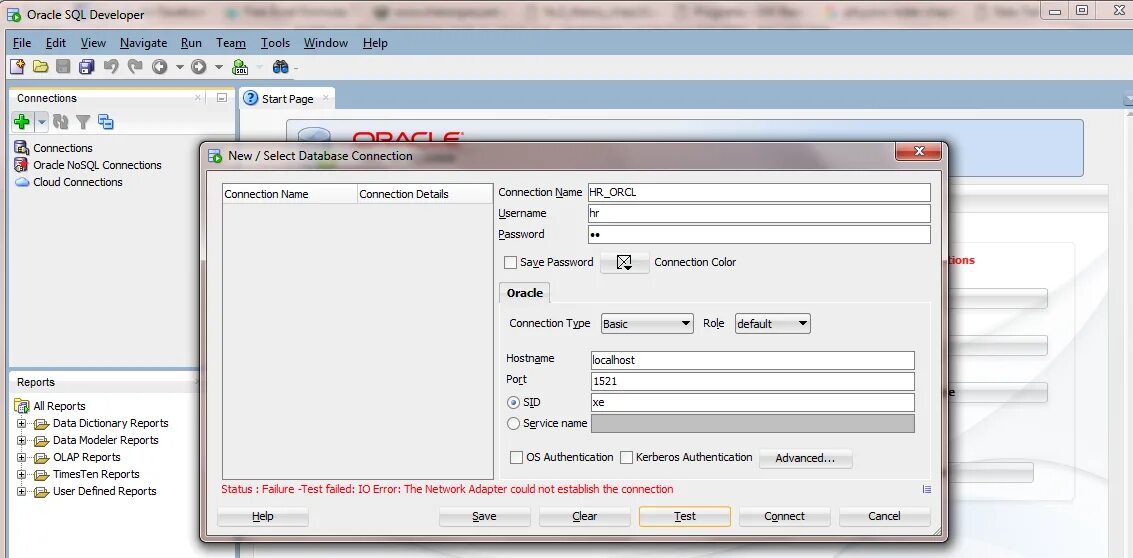This screenshot has height=558, width=1133.
Task: Switch to the Oracle tab in dialog
Action: coord(525,293)
